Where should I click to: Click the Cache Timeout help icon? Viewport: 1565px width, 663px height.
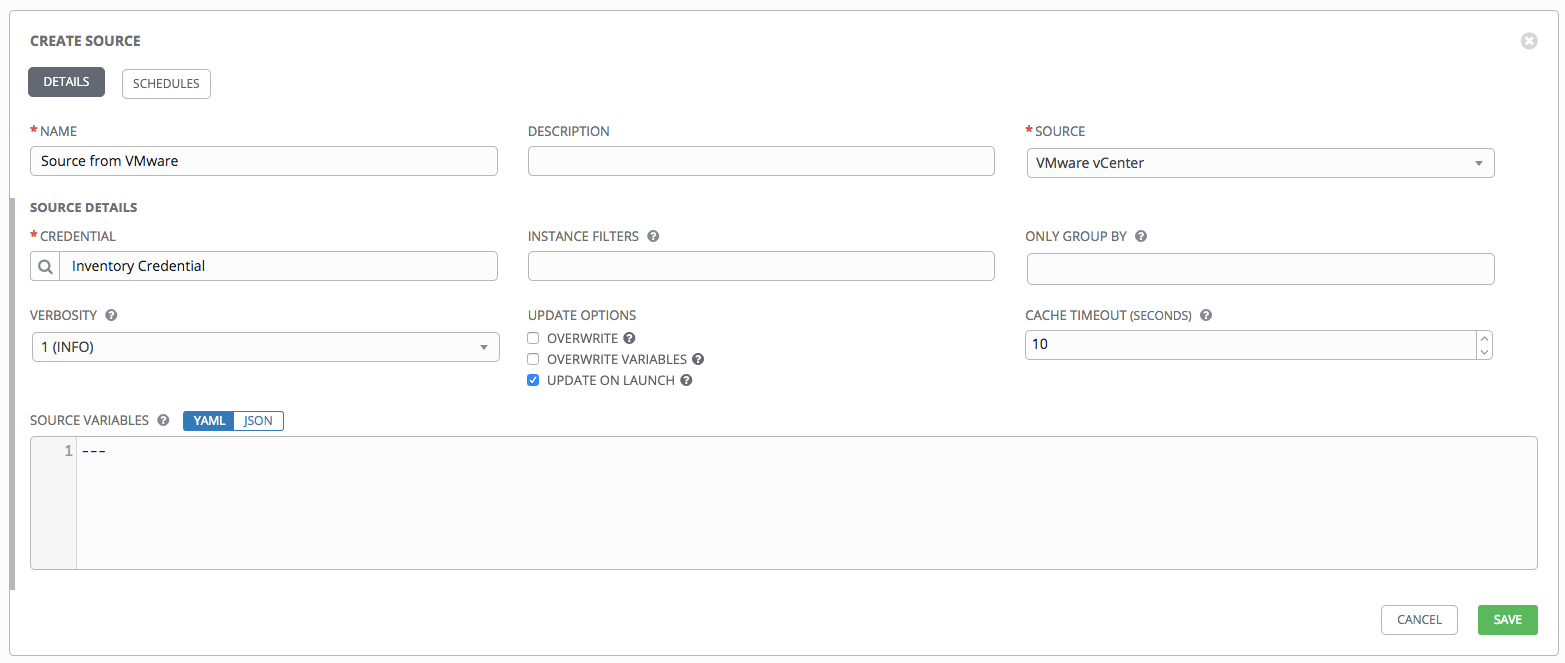pyautogui.click(x=1206, y=315)
